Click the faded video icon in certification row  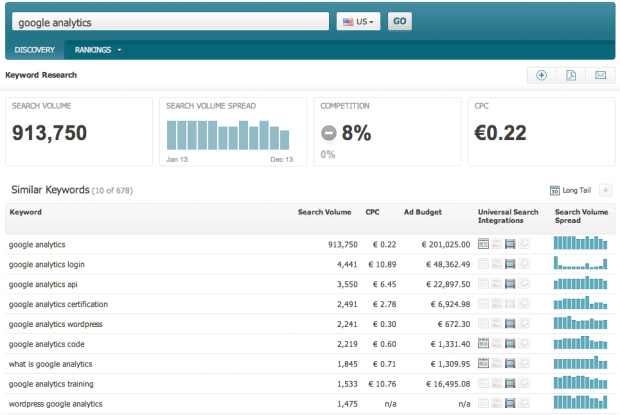510,304
